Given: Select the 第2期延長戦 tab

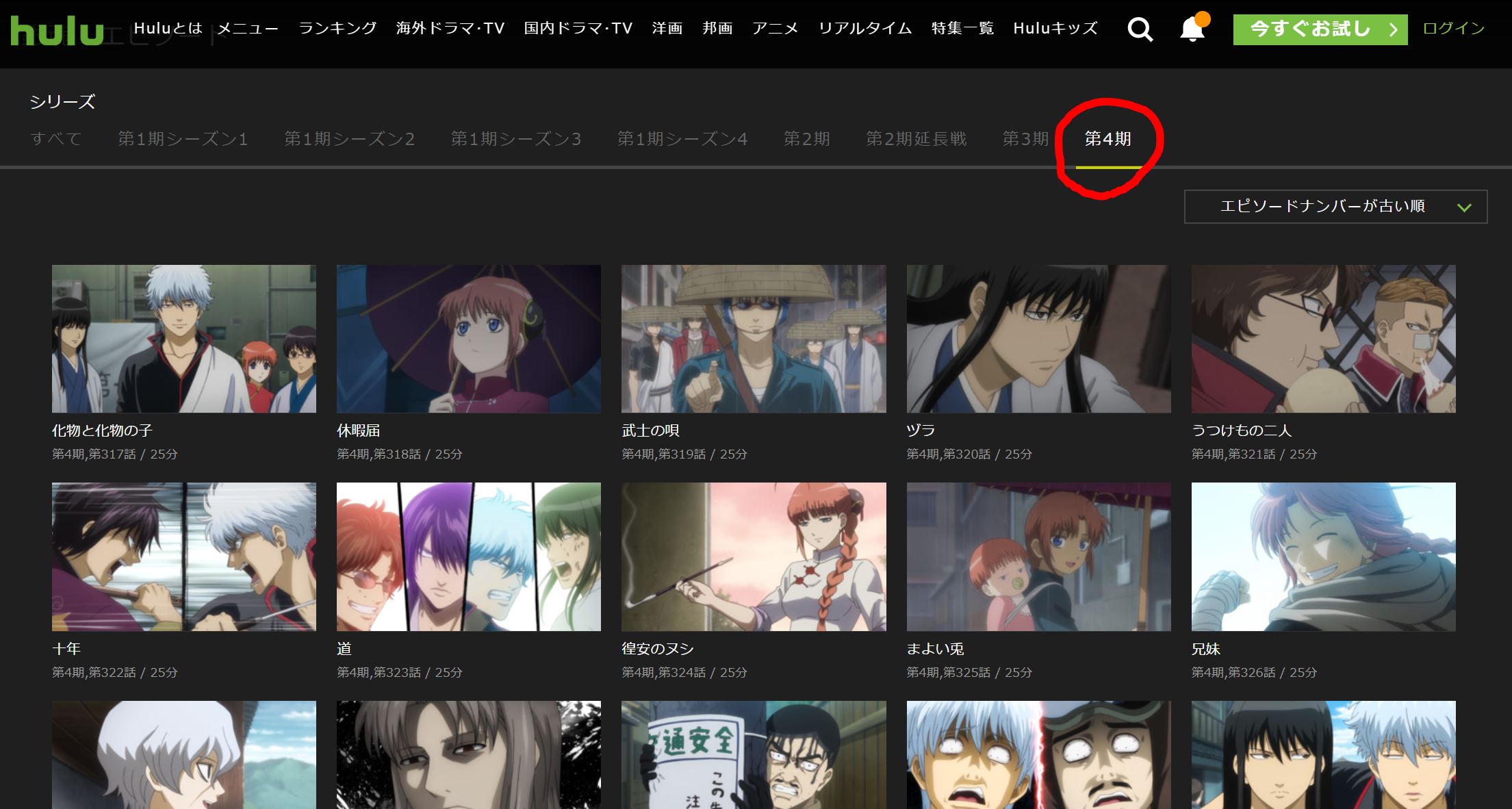Looking at the screenshot, I should (x=916, y=139).
